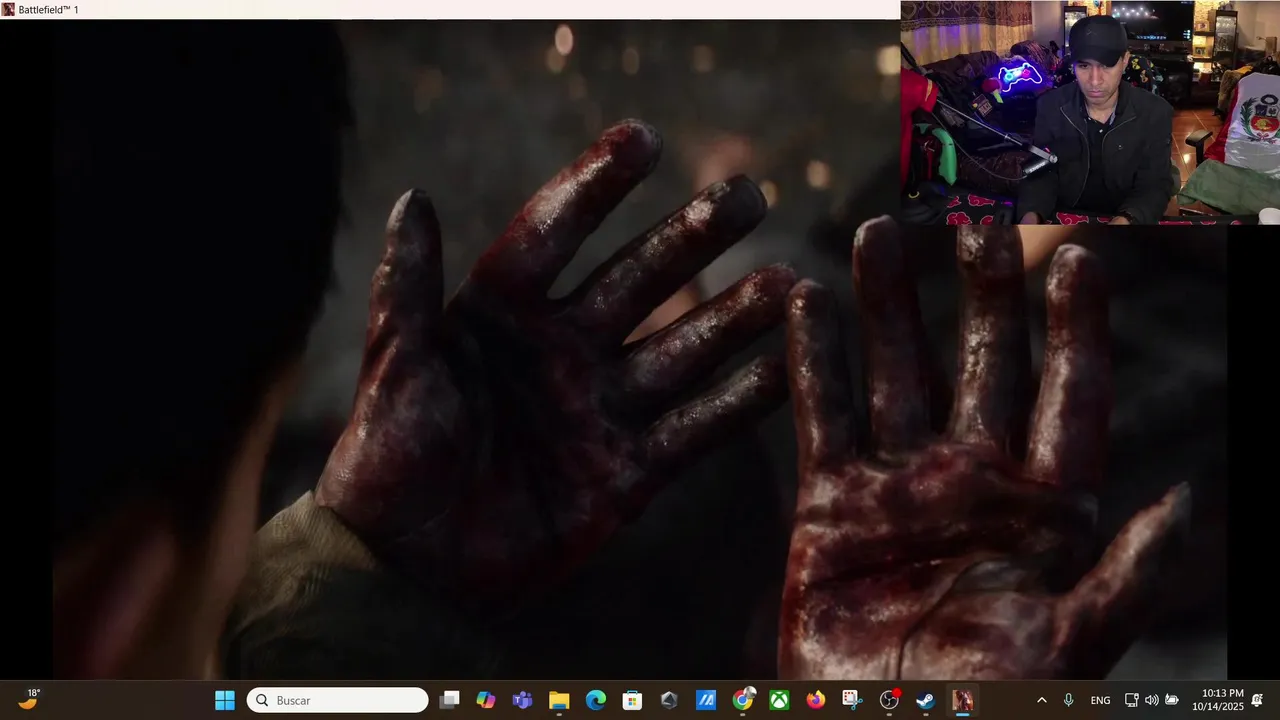Open the Xbox app from the taskbar
The image size is (1280, 720).
[779, 700]
